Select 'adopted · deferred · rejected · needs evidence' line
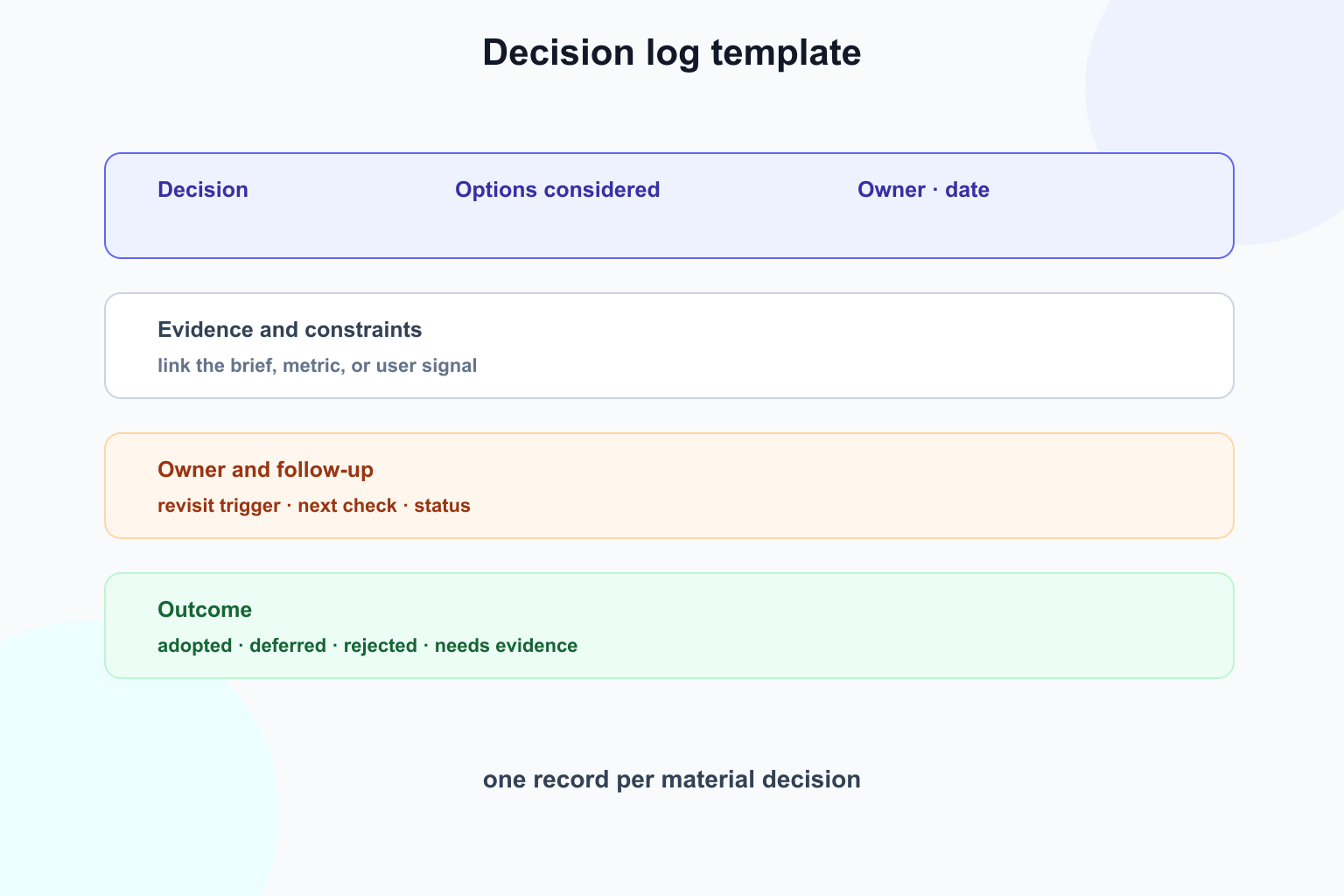This screenshot has height=896, width=1344. 367,646
